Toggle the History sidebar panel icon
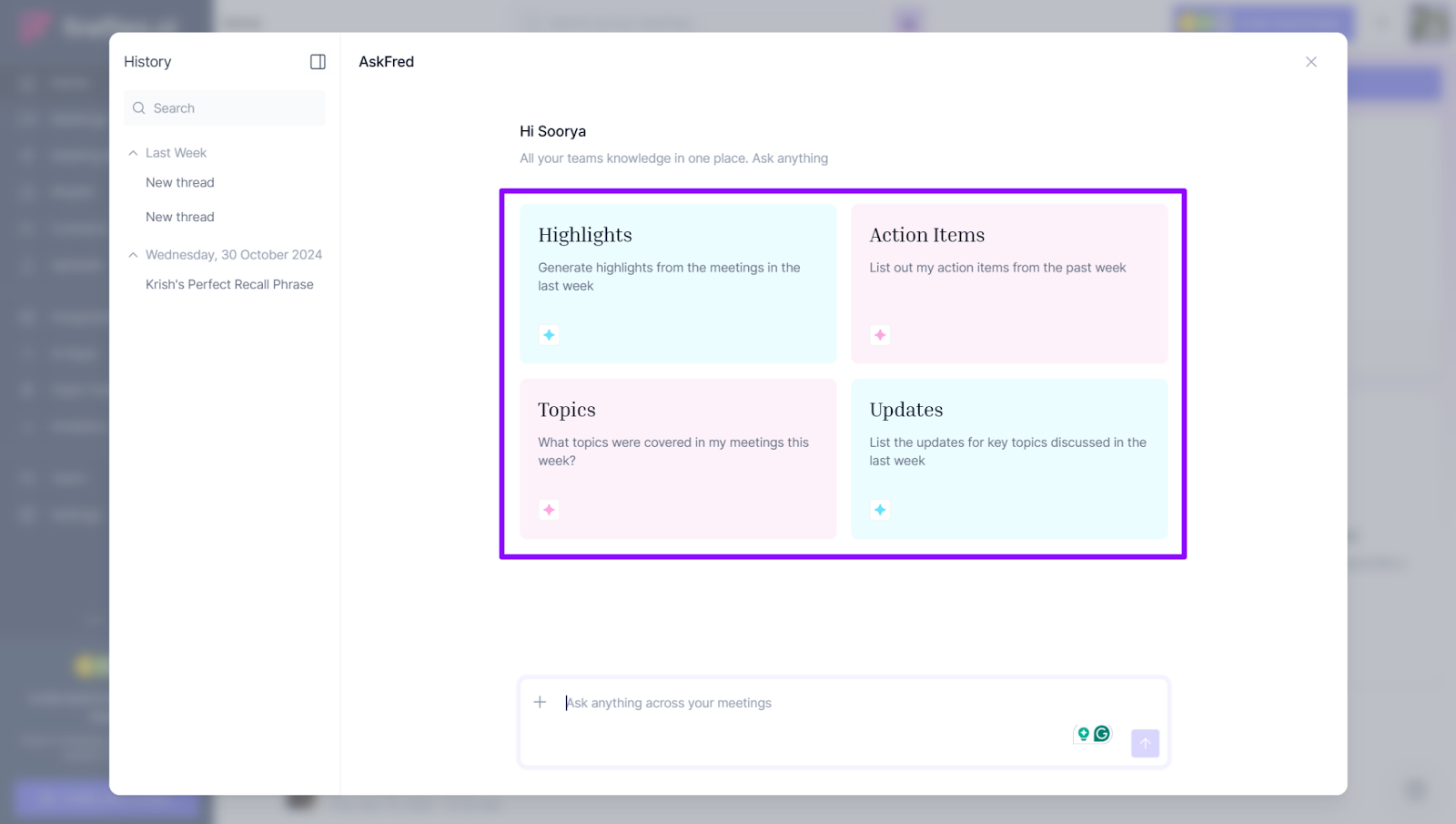The height and width of the screenshot is (824, 1456). [x=318, y=62]
